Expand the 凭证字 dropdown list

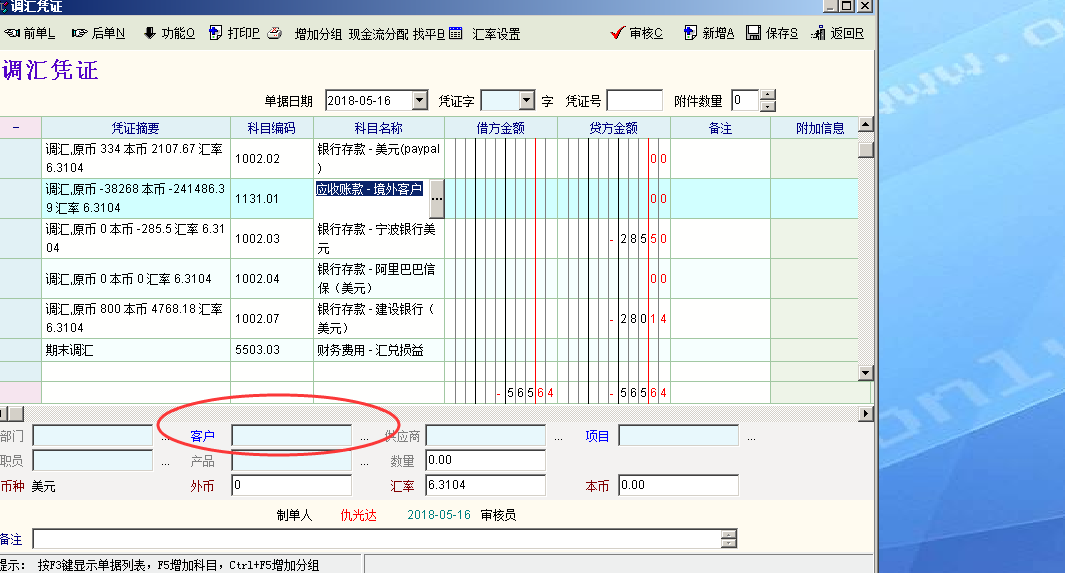tap(527, 101)
